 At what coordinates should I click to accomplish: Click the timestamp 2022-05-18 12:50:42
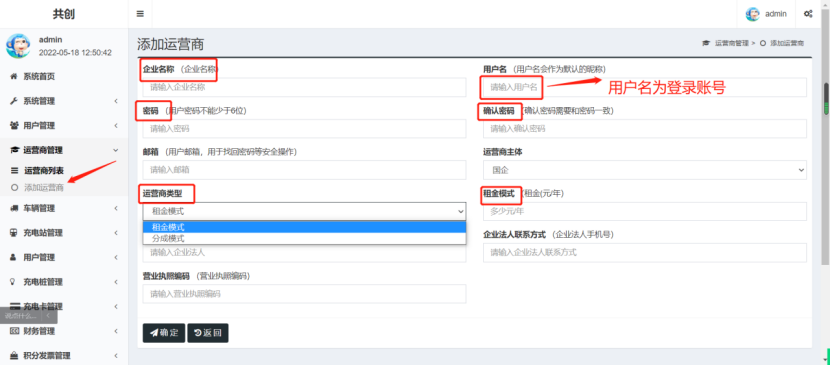click(75, 52)
